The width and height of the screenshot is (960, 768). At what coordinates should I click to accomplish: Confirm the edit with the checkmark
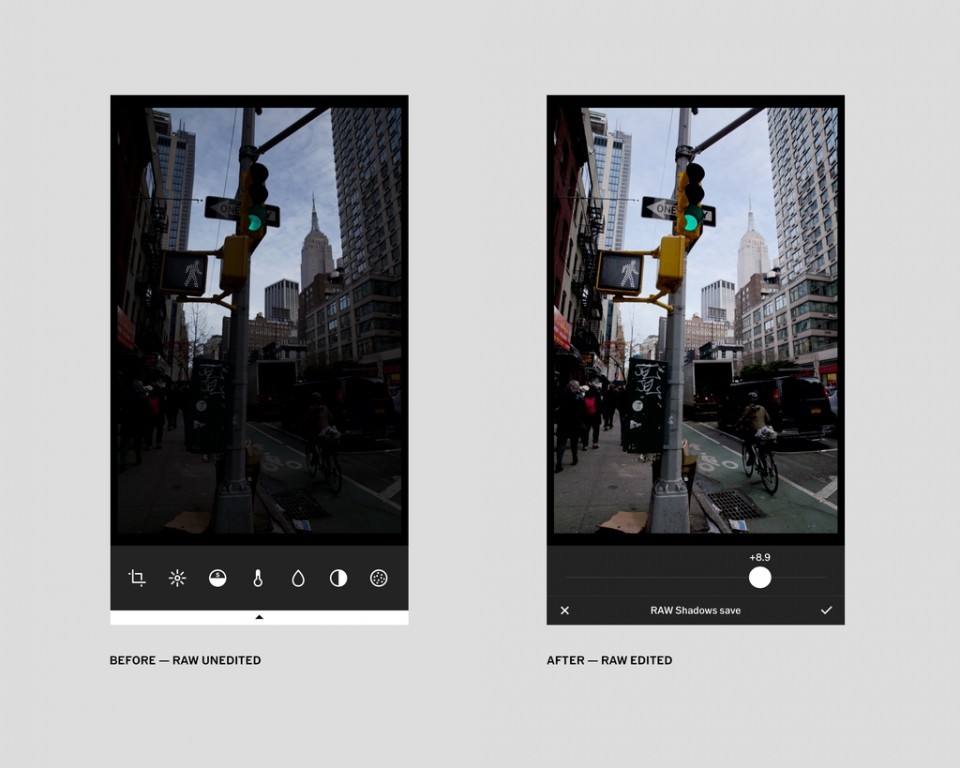826,610
